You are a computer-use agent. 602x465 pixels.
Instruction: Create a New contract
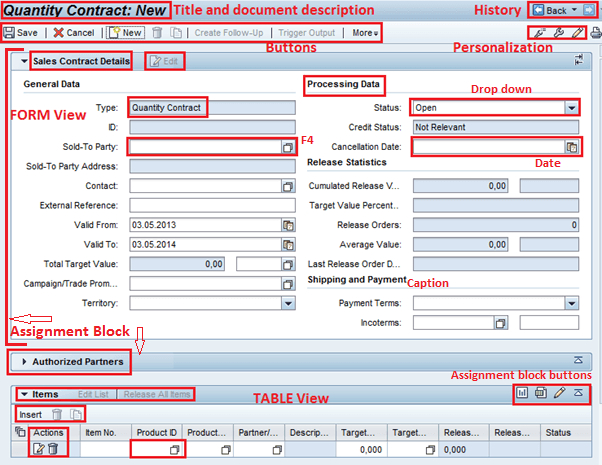coord(125,33)
